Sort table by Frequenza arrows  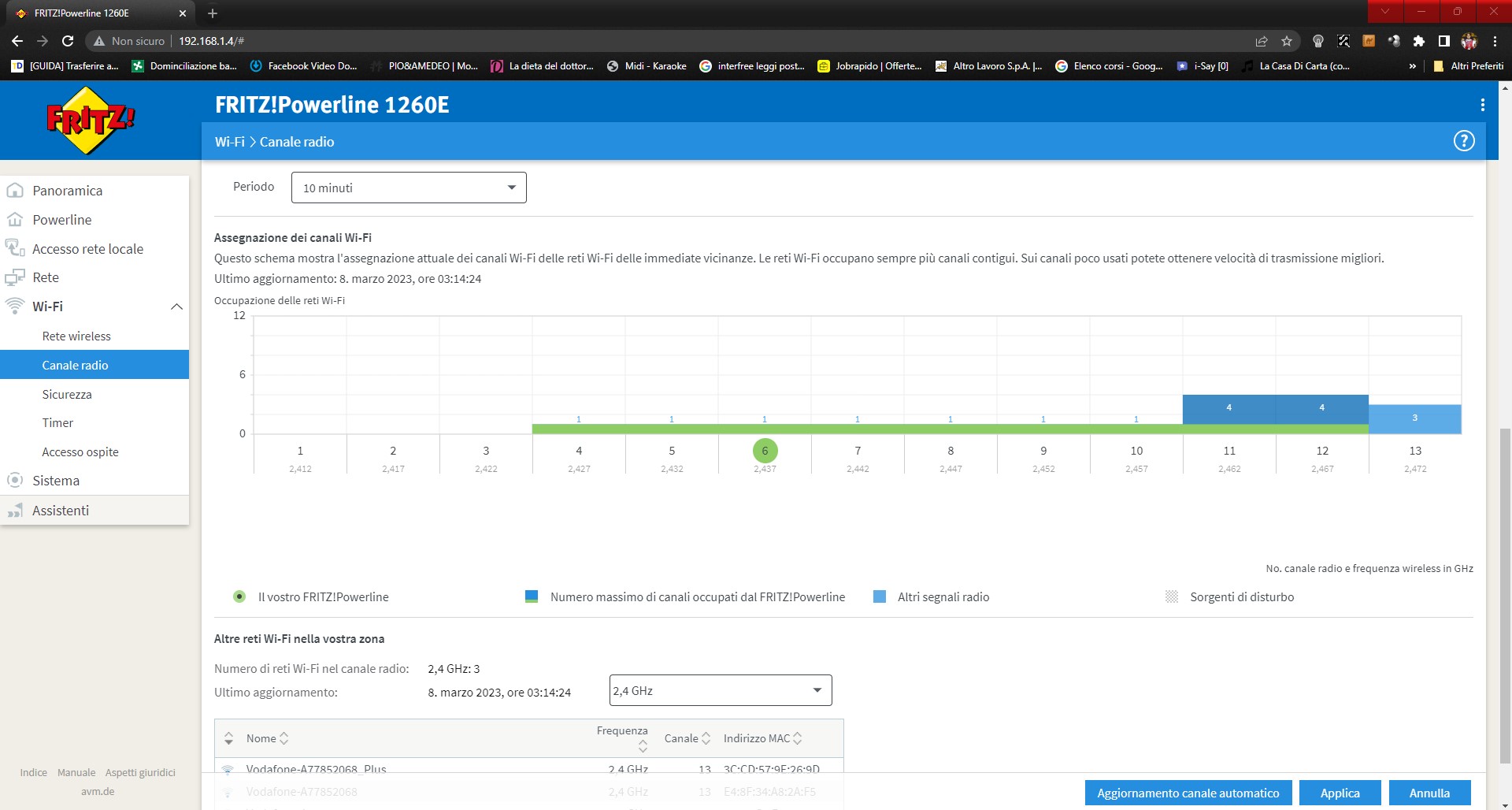[643, 746]
